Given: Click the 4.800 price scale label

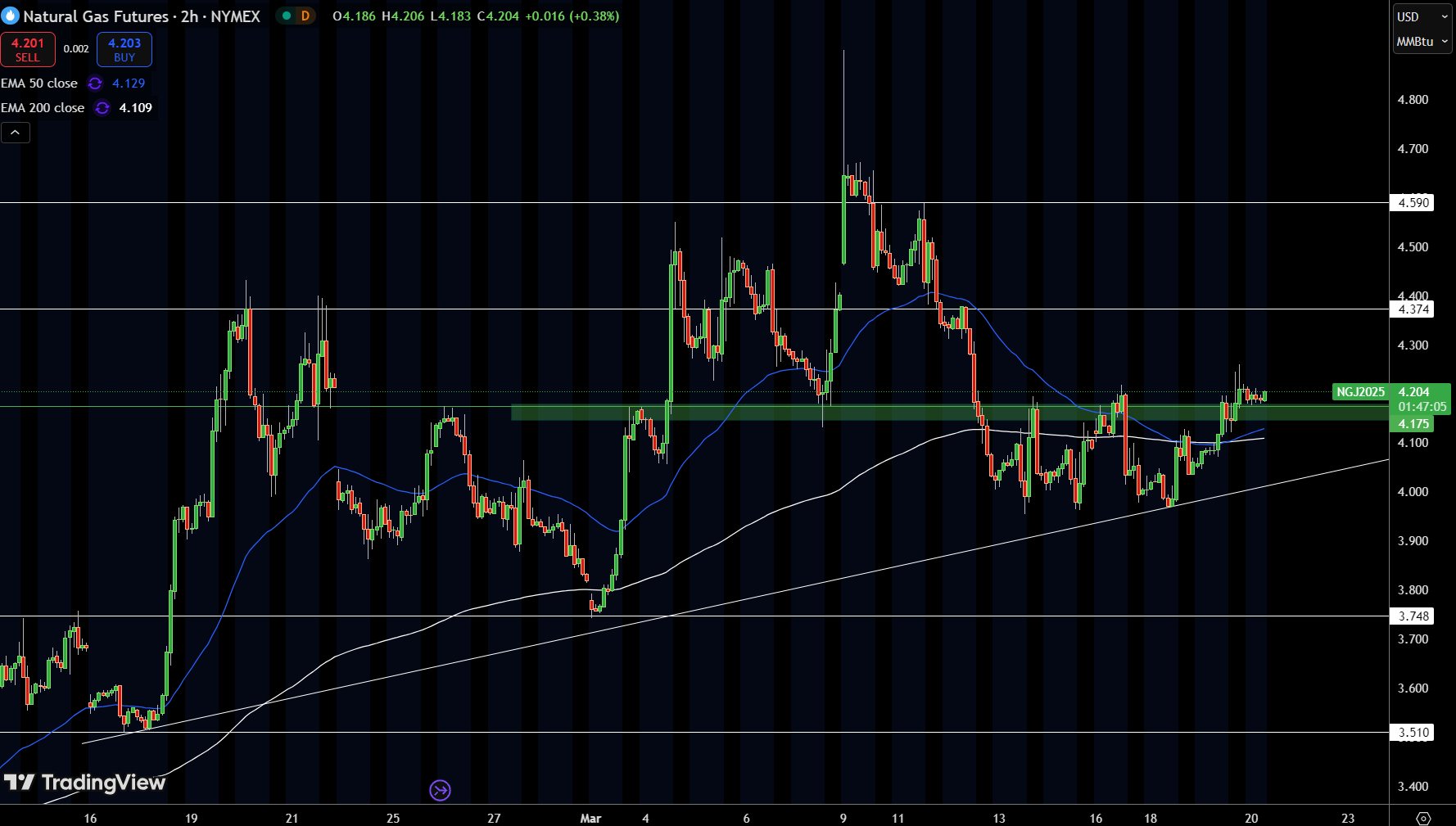Looking at the screenshot, I should [x=1413, y=100].
